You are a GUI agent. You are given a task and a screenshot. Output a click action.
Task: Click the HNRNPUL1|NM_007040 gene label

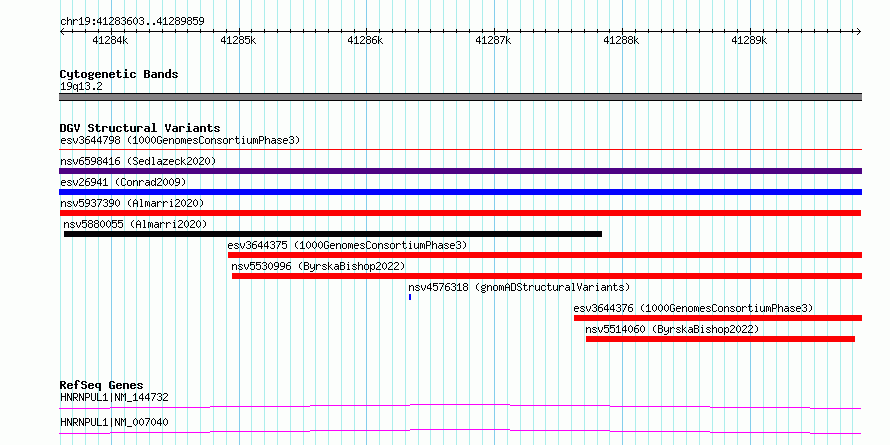coord(114,422)
